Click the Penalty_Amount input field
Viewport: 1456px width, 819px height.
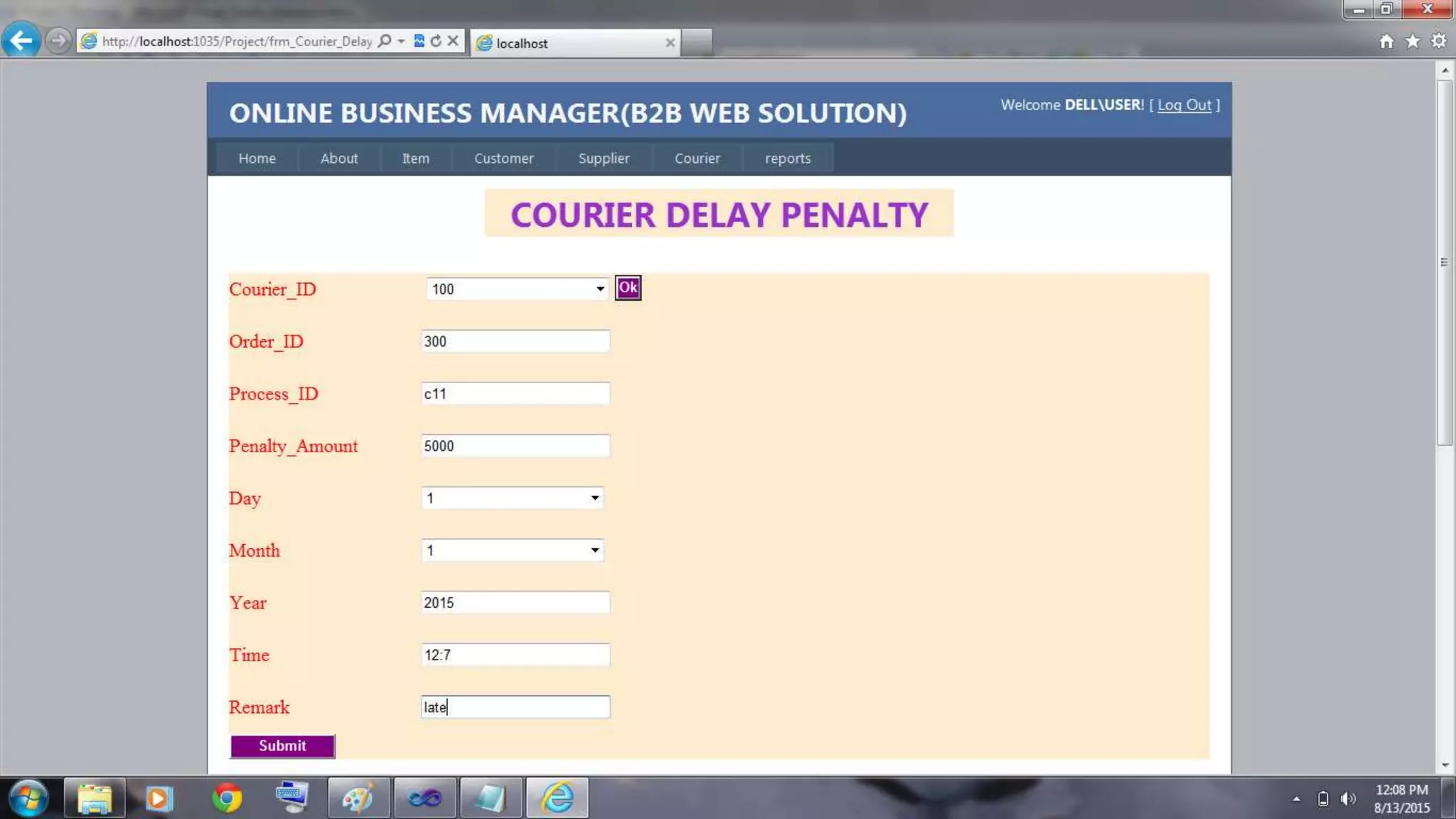pos(515,446)
